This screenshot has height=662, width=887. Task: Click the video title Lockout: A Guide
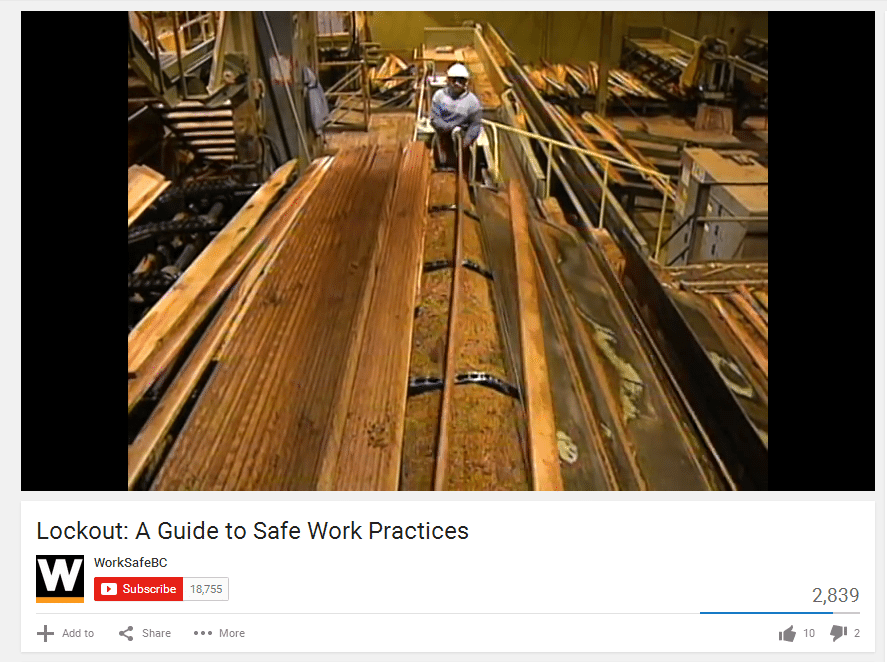pos(252,531)
